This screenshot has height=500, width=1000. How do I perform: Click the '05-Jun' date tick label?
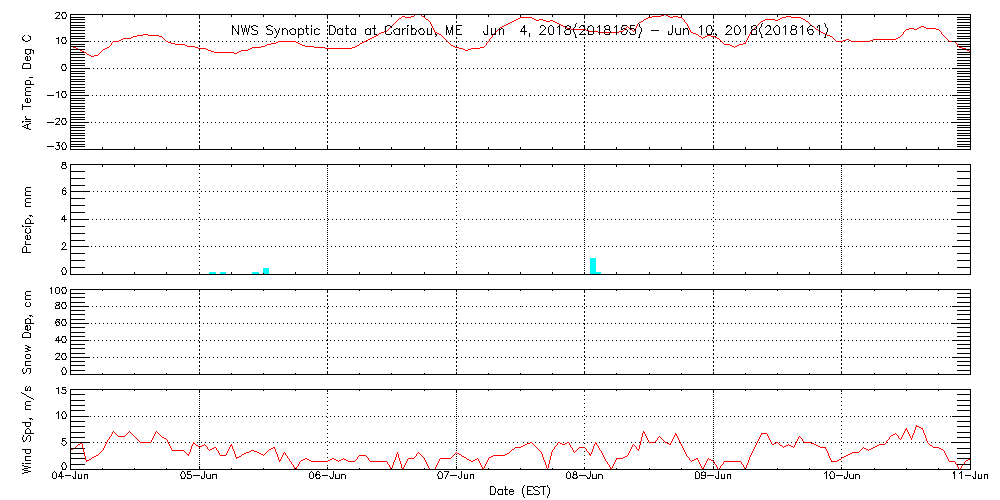tap(200, 478)
